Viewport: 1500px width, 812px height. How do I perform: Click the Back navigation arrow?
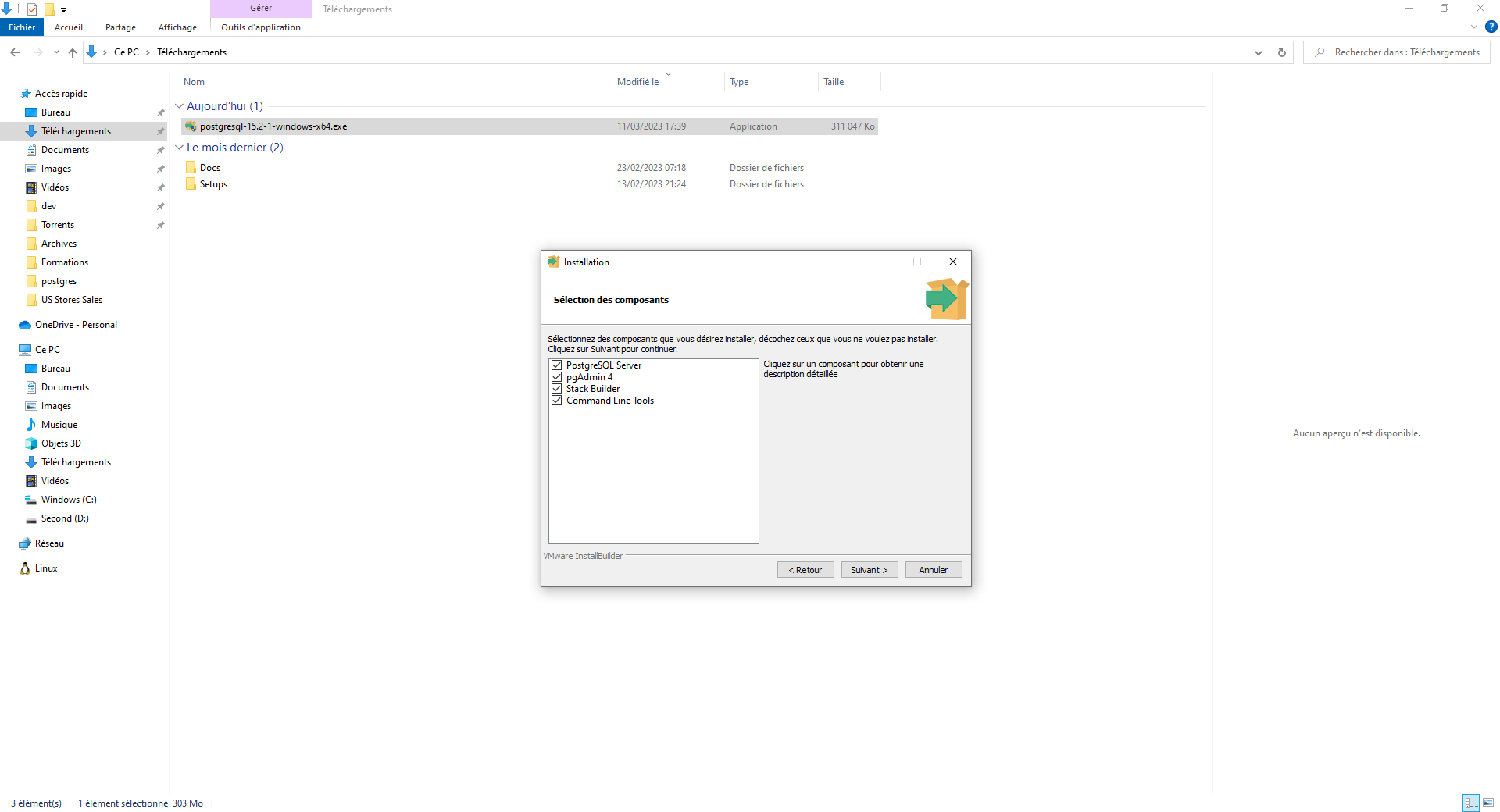15,52
